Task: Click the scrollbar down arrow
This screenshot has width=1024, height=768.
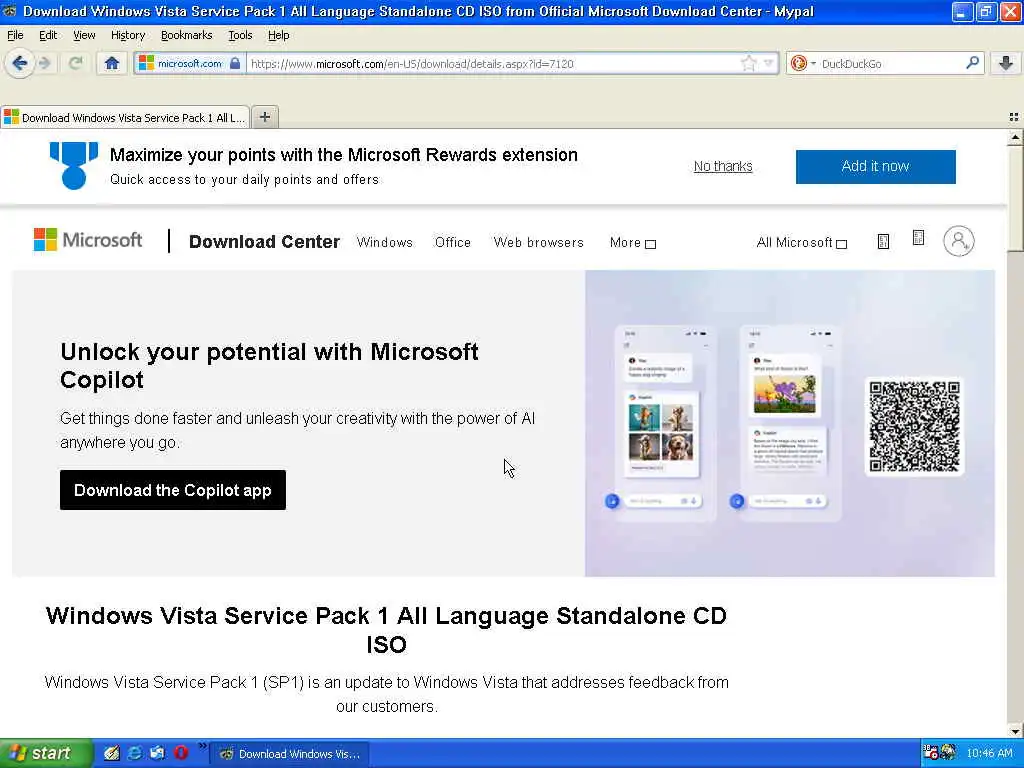Action: click(1015, 731)
